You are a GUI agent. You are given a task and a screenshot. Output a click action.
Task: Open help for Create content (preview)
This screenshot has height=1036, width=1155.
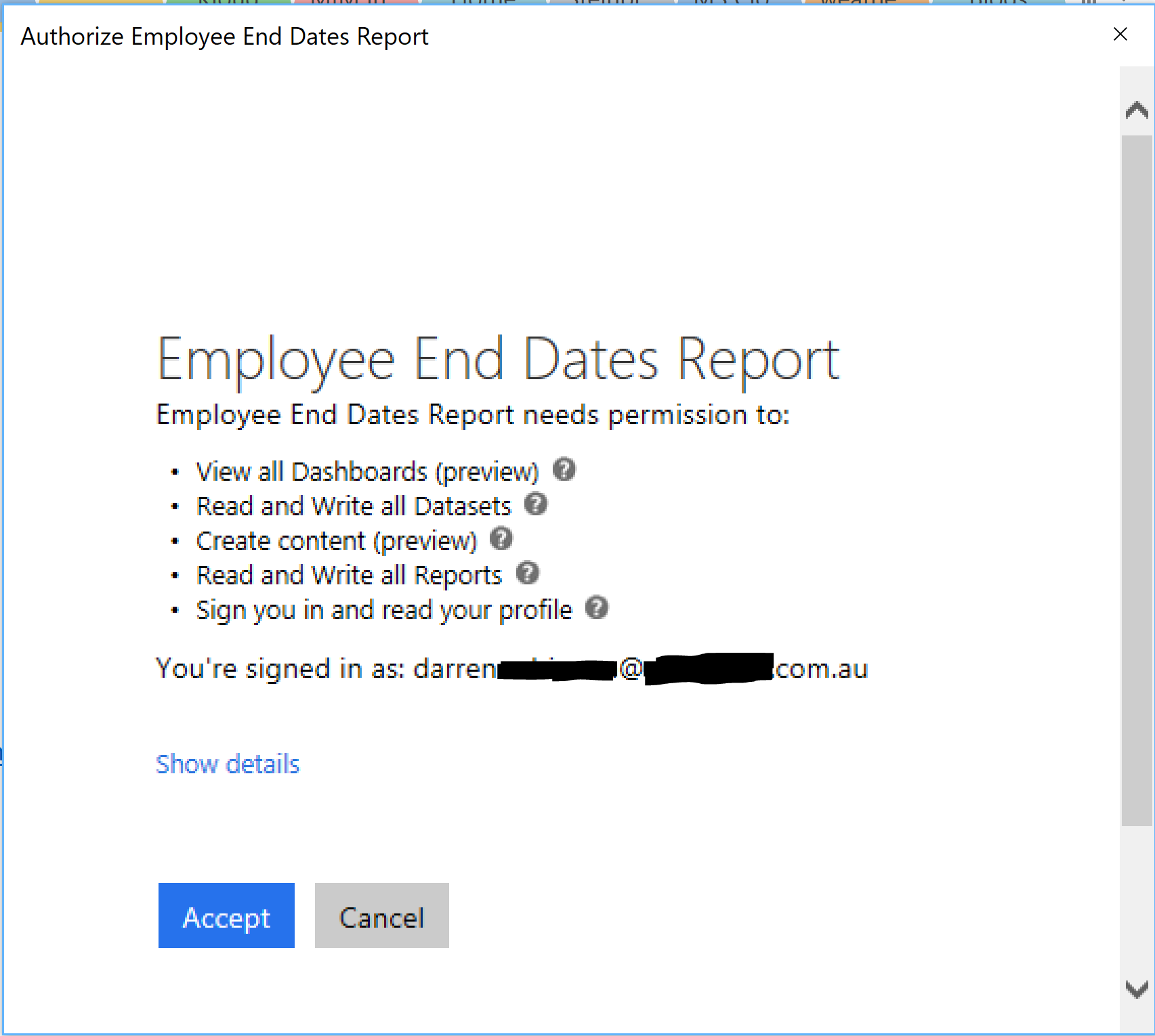click(x=501, y=539)
